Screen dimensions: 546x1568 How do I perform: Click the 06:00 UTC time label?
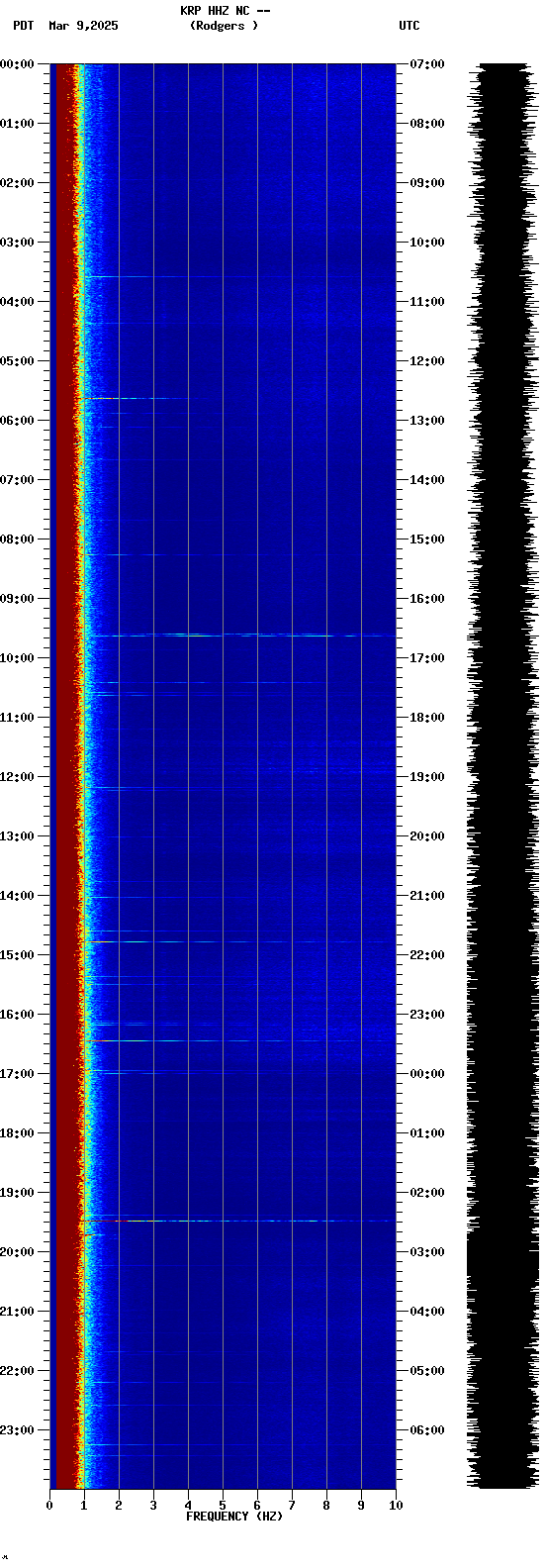pyautogui.click(x=426, y=1430)
